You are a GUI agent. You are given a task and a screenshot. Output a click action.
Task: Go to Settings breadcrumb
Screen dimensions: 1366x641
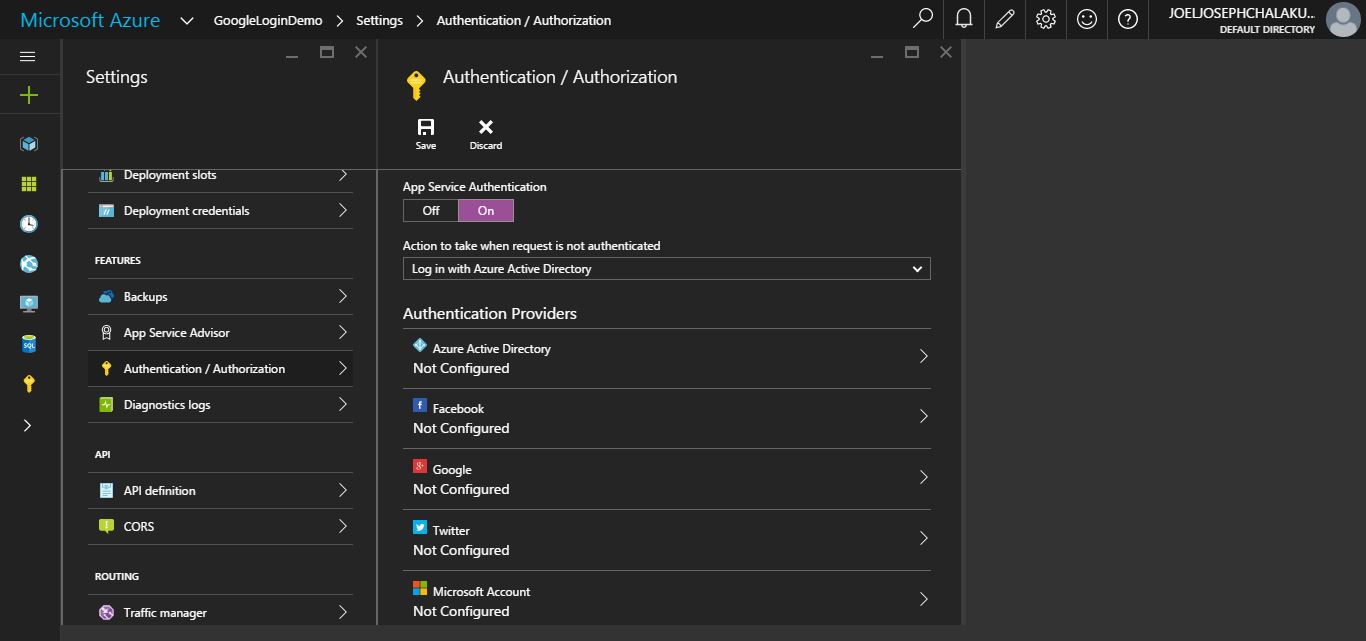click(380, 20)
